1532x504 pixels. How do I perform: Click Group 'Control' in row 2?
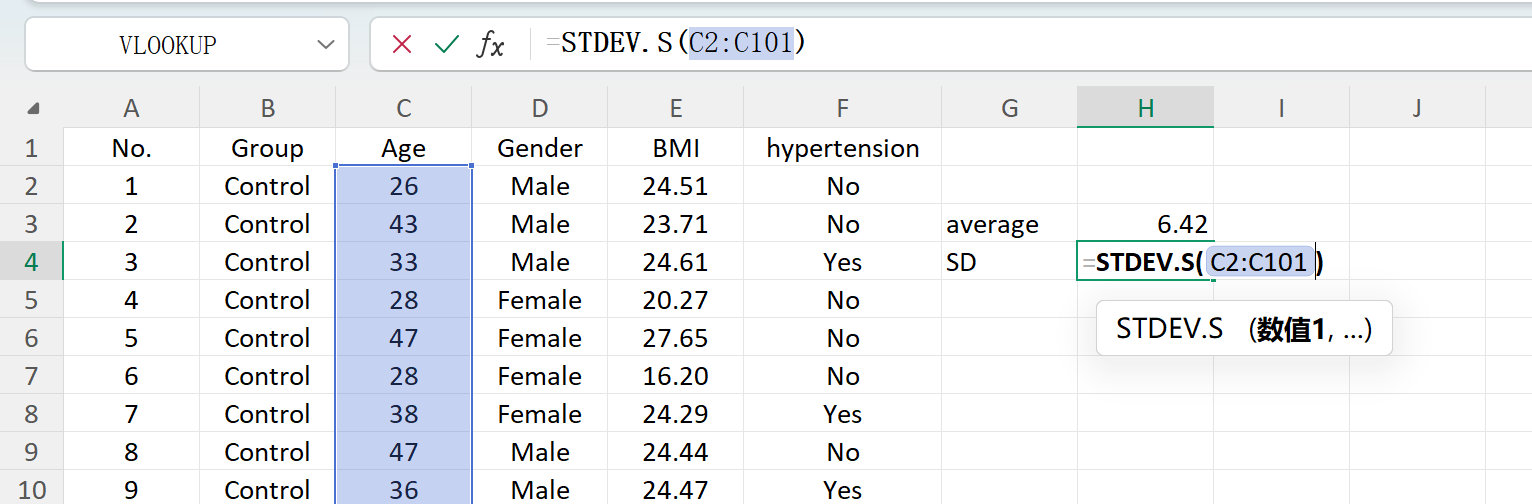267,186
